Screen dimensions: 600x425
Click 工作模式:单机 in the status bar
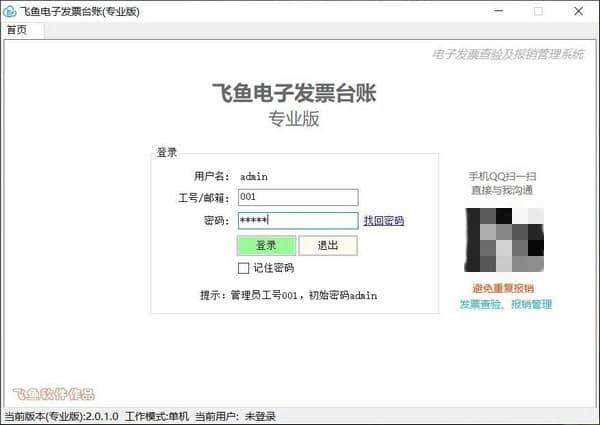coord(156,416)
